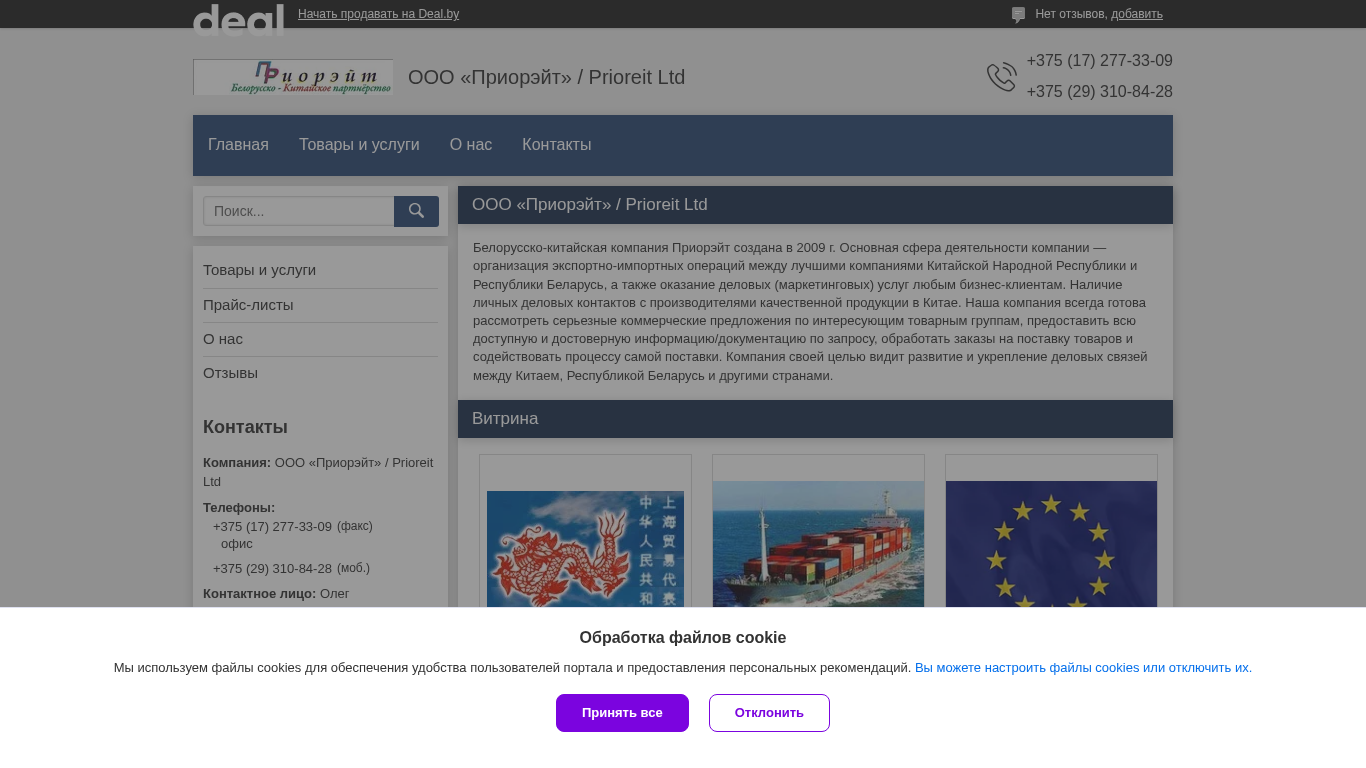Focus the Поиск search field
The height and width of the screenshot is (768, 1366).
click(299, 211)
